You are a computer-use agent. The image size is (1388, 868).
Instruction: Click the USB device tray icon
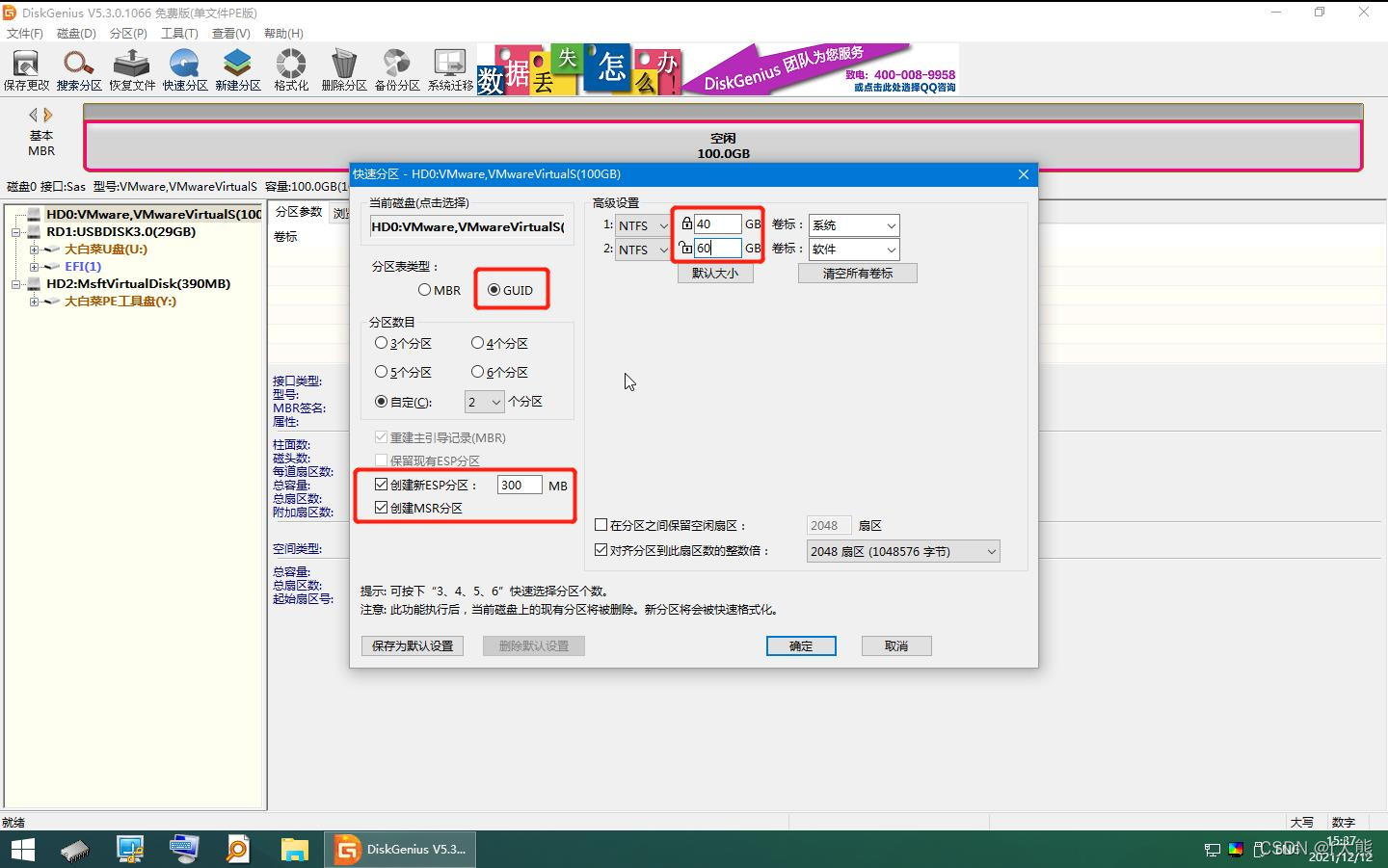1259,850
